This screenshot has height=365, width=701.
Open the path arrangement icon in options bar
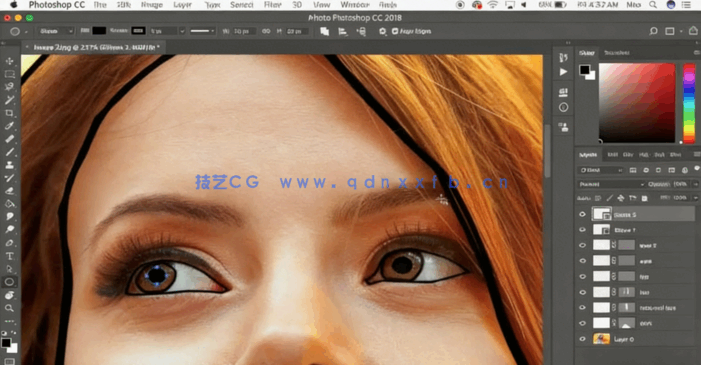[x=361, y=31]
